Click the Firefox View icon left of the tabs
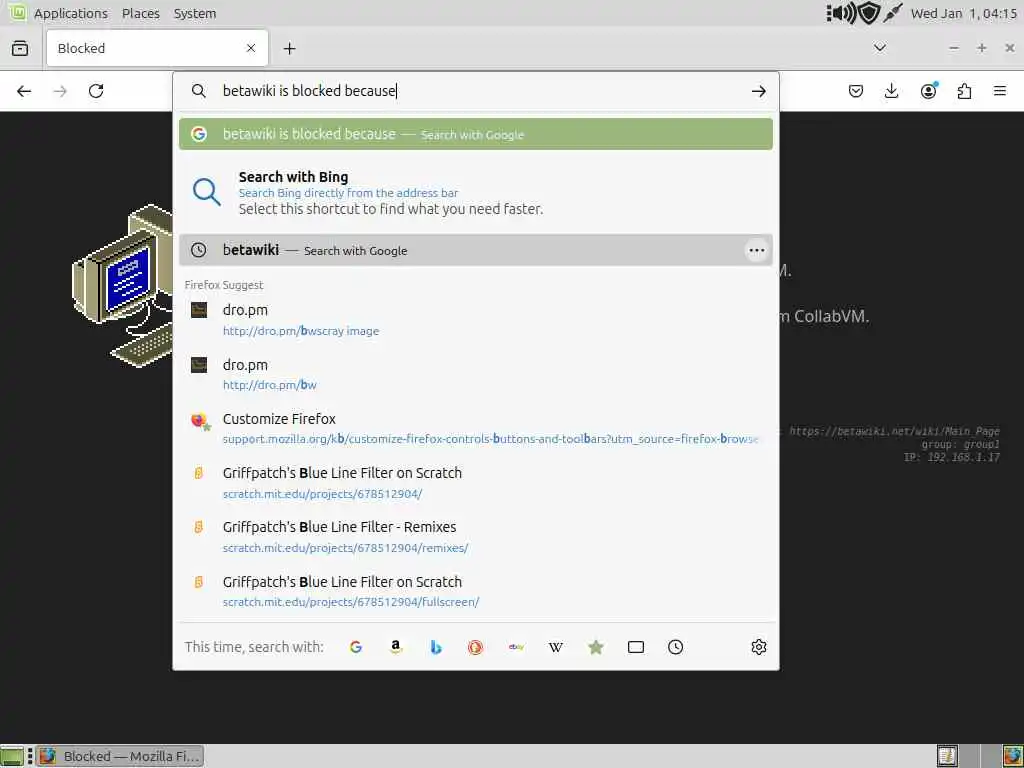The width and height of the screenshot is (1024, 768). [20, 48]
